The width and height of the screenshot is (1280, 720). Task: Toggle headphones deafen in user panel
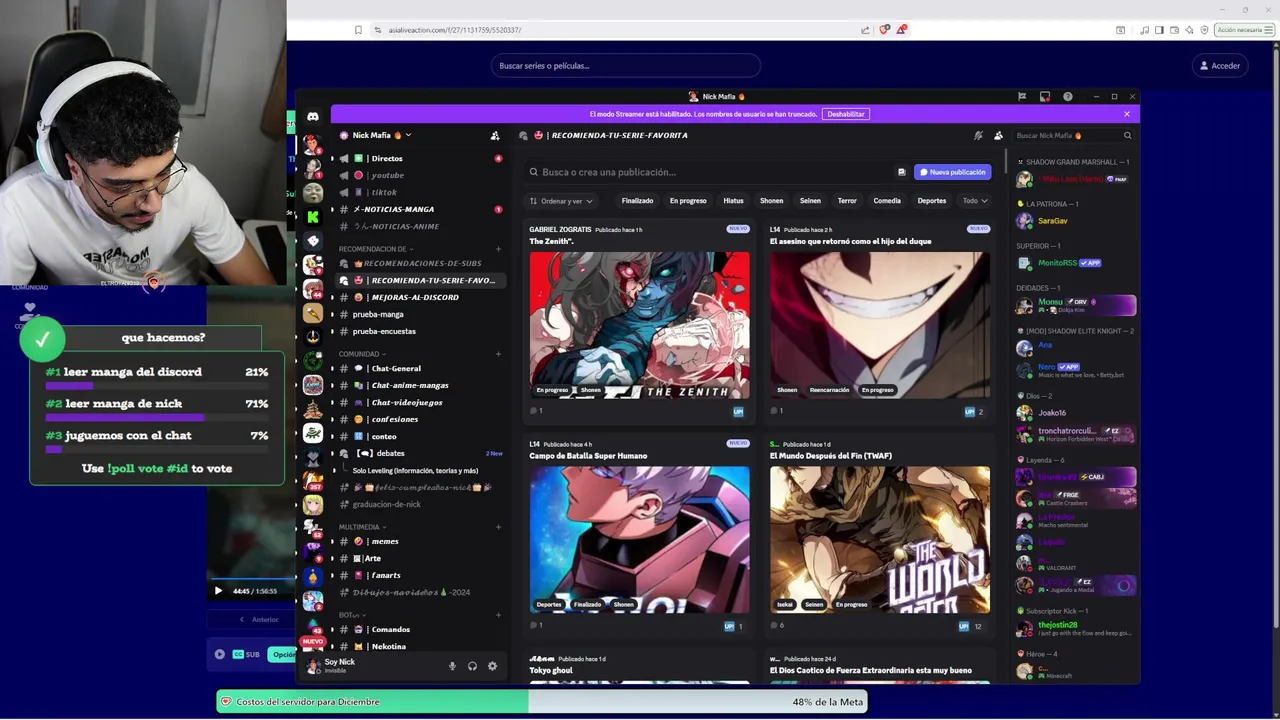tap(472, 666)
